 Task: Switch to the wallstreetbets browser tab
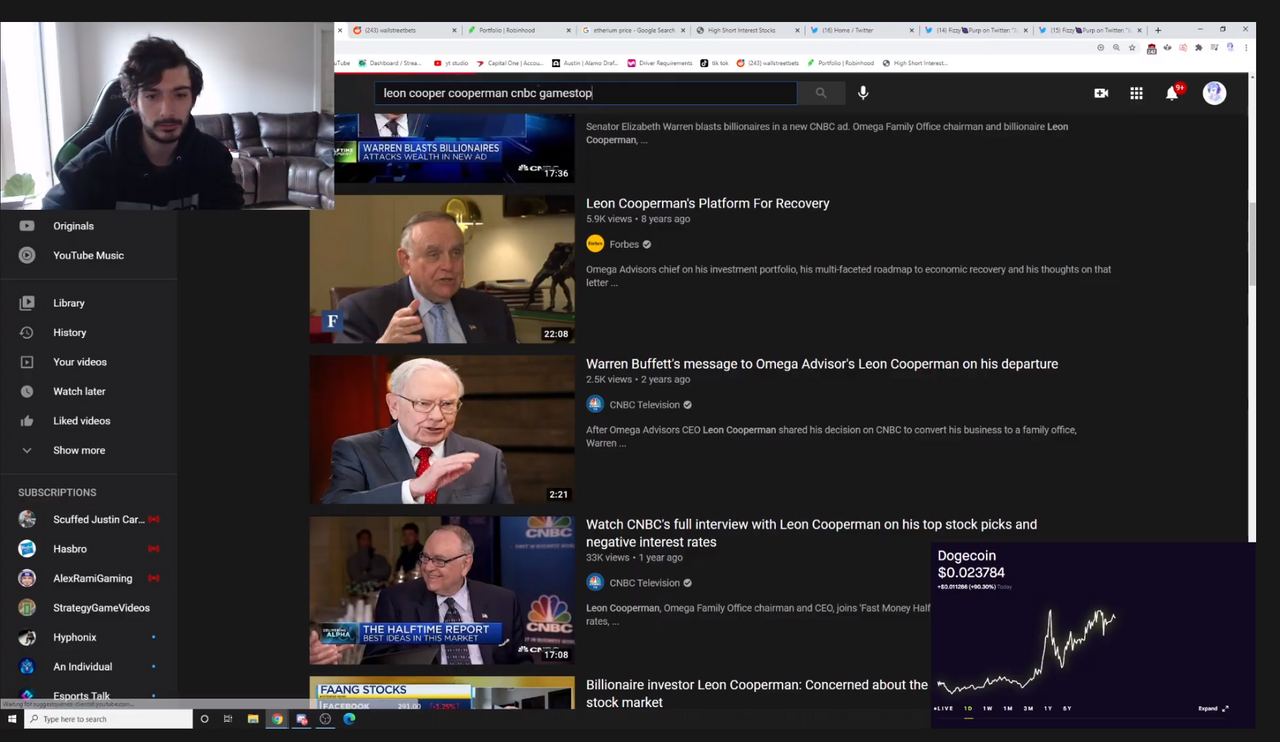(x=405, y=30)
